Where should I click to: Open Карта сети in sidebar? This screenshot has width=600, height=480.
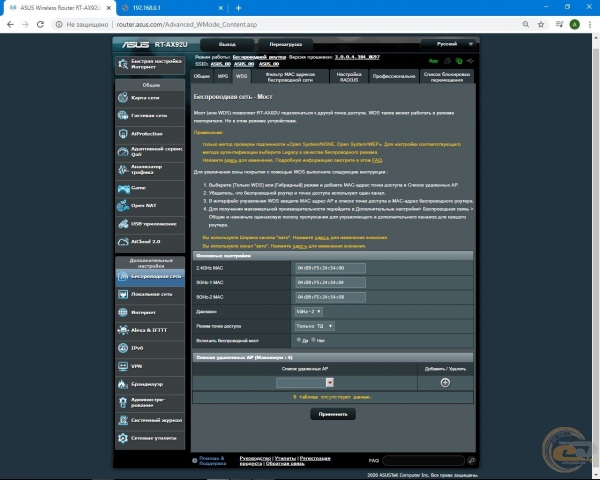pyautogui.click(x=150, y=98)
